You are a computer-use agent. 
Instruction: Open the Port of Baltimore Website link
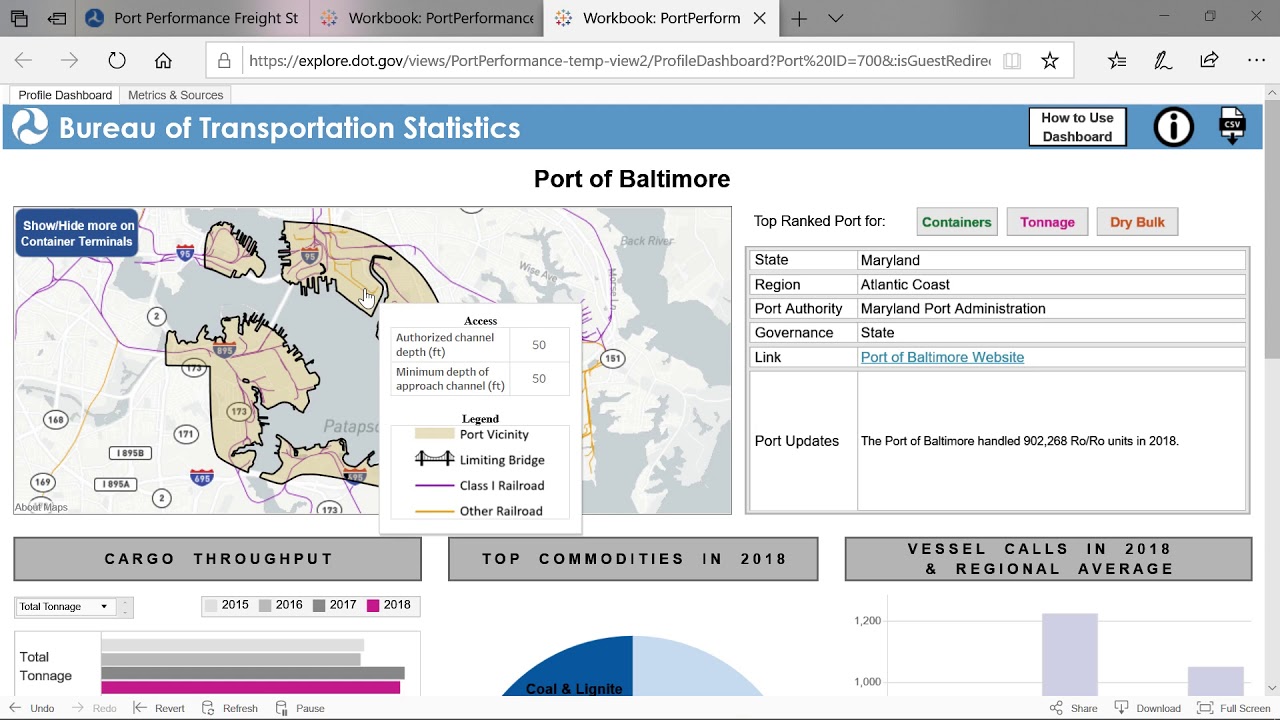(942, 357)
